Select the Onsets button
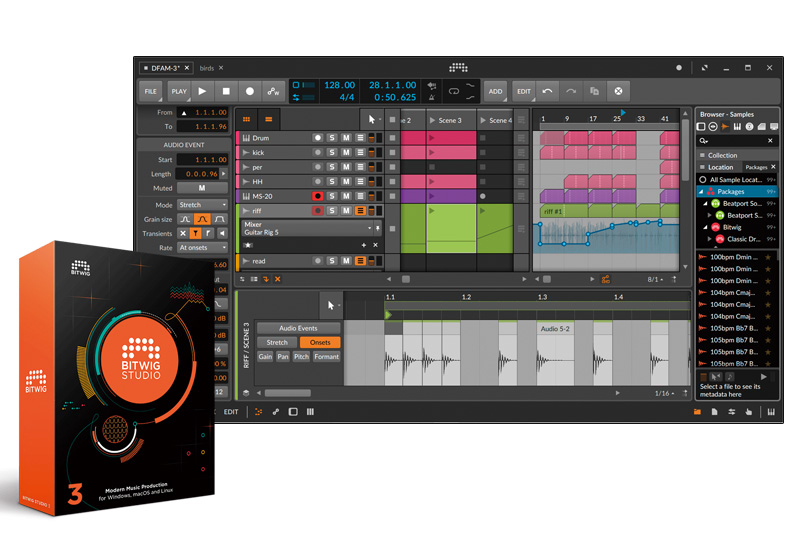Screen dimensions: 800x533 tap(320, 342)
